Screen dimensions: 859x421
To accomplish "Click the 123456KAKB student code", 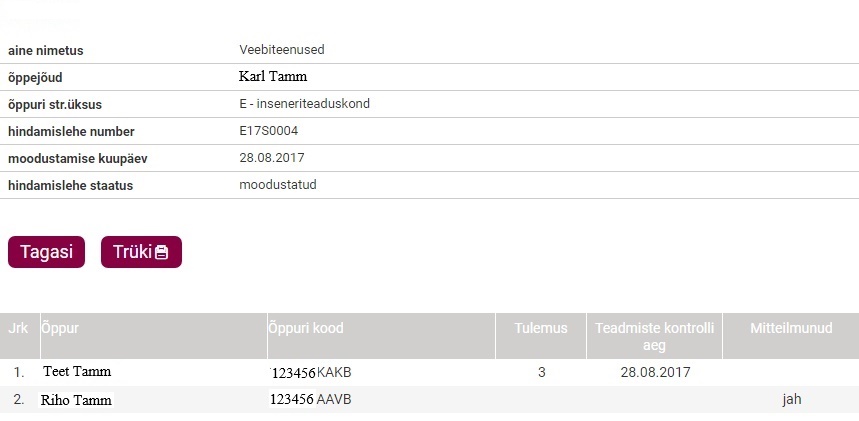I will pyautogui.click(x=311, y=373).
